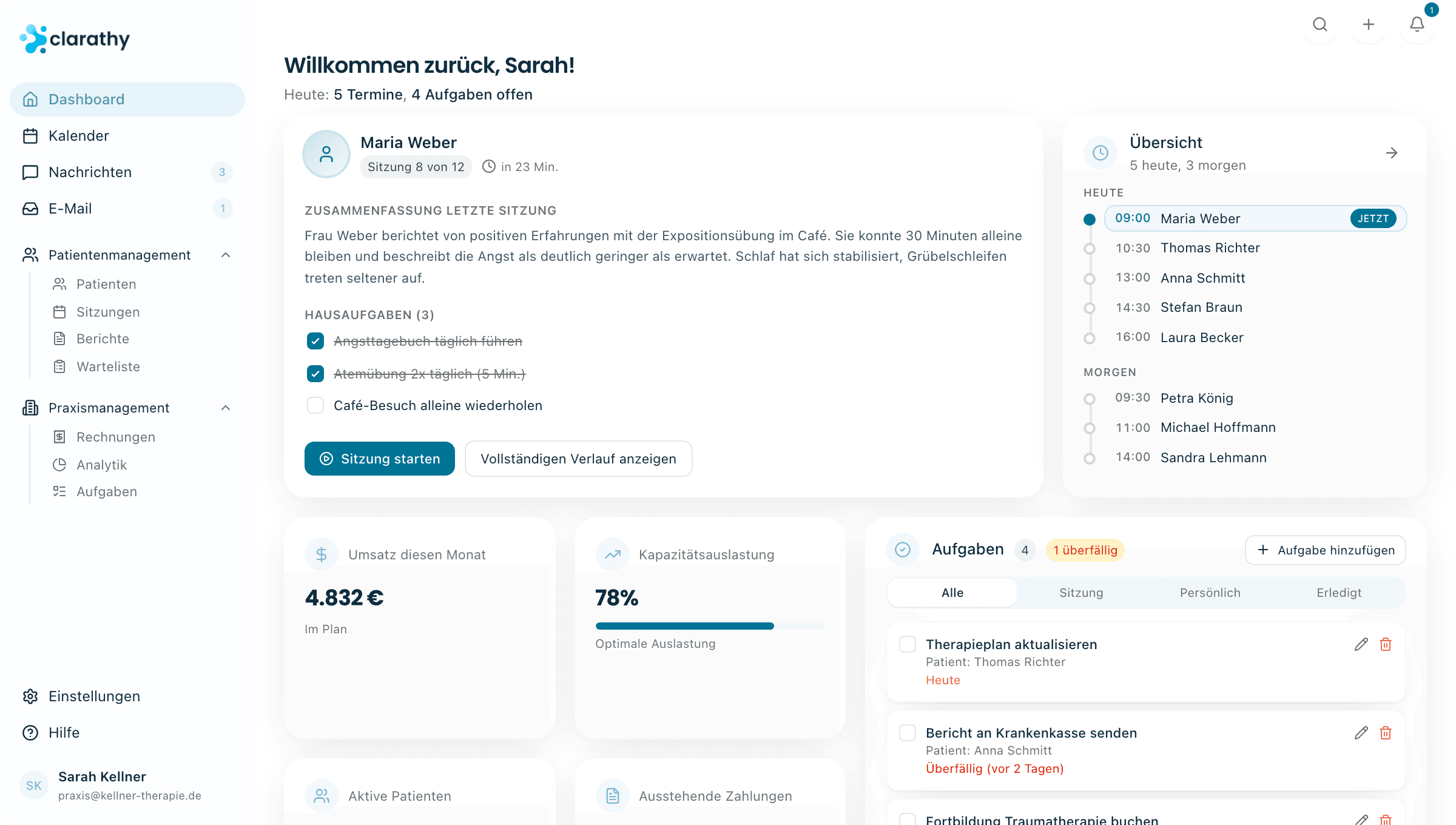1456x825 pixels.
Task: Click Vollständigen Verlauf anzeigen
Action: (x=579, y=459)
